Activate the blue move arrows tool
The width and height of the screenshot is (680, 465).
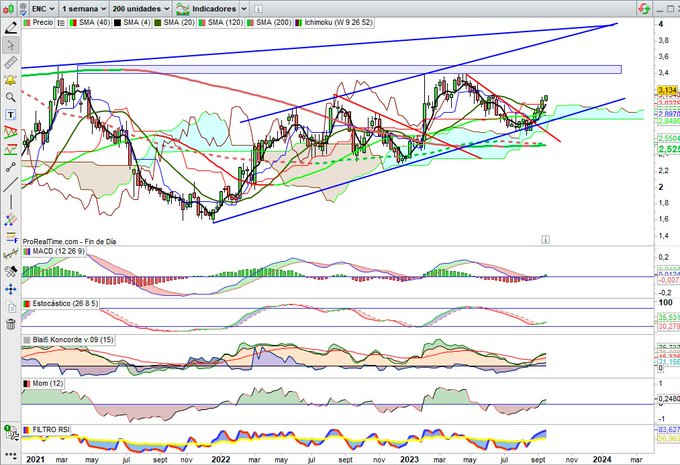click(10, 289)
